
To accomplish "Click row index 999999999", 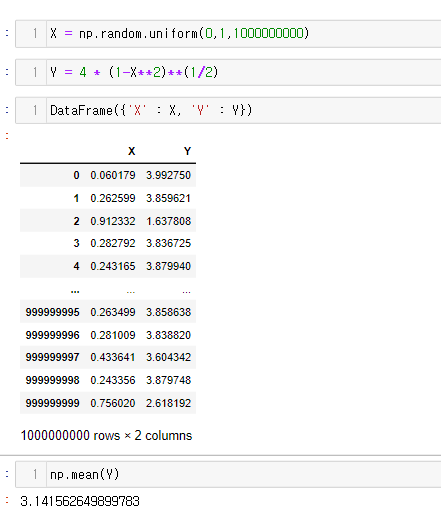I will 53,403.
